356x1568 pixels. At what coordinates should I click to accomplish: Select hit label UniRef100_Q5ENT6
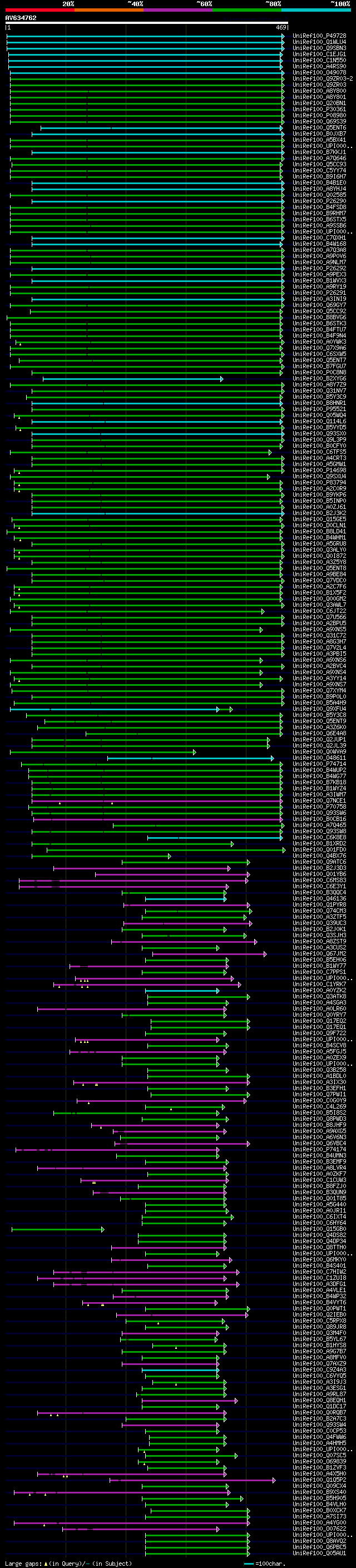click(x=319, y=128)
